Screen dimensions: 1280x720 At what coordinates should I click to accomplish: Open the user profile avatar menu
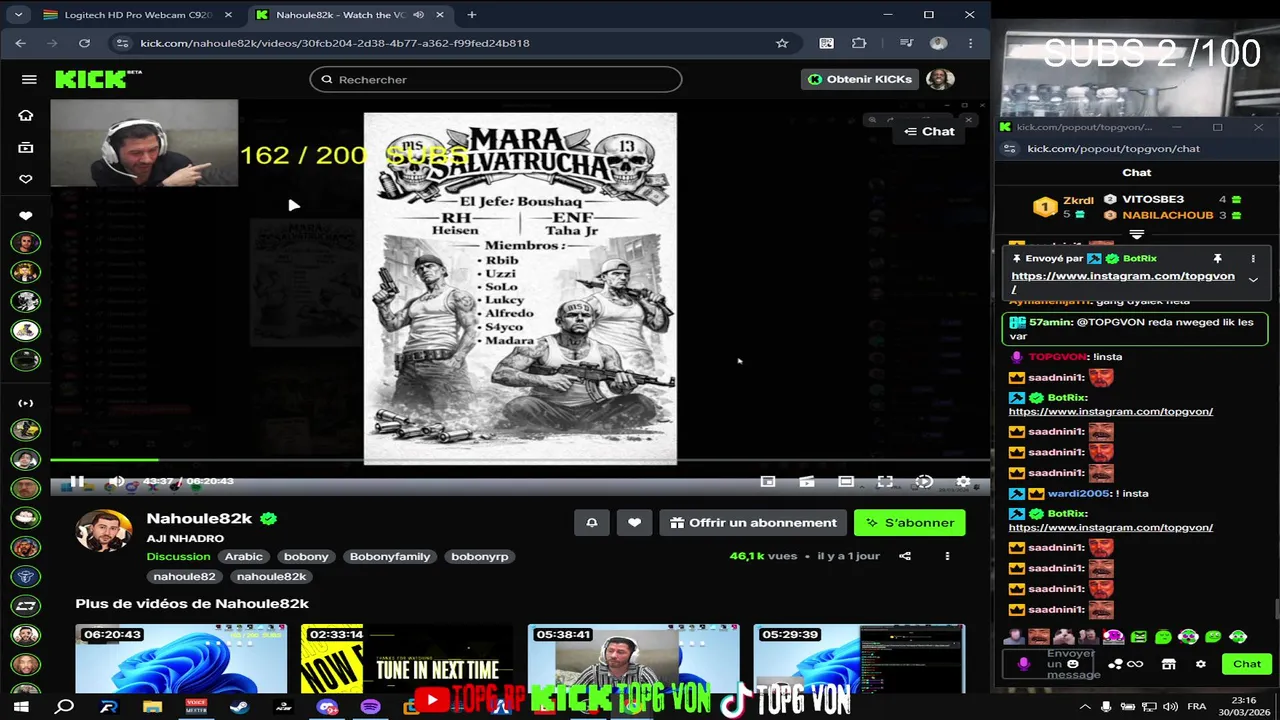coord(940,79)
